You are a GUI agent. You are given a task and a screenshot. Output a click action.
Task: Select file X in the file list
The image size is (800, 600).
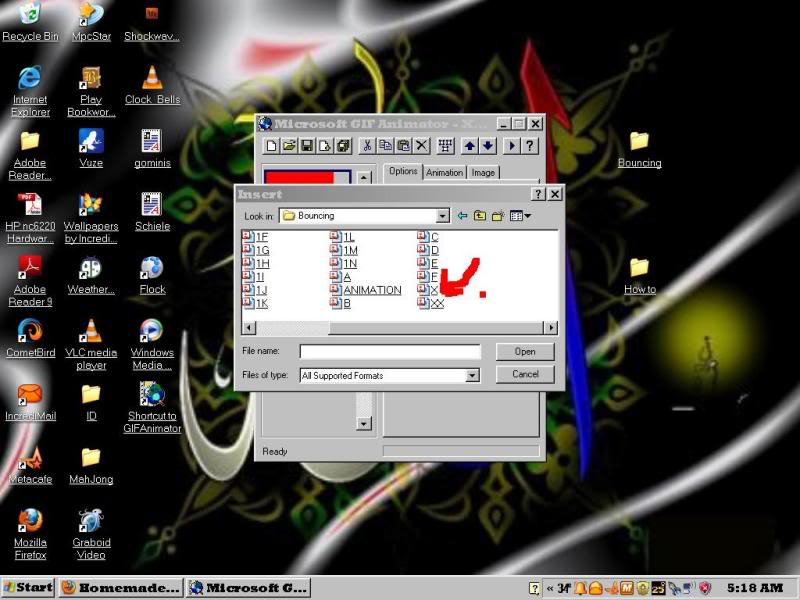point(428,290)
